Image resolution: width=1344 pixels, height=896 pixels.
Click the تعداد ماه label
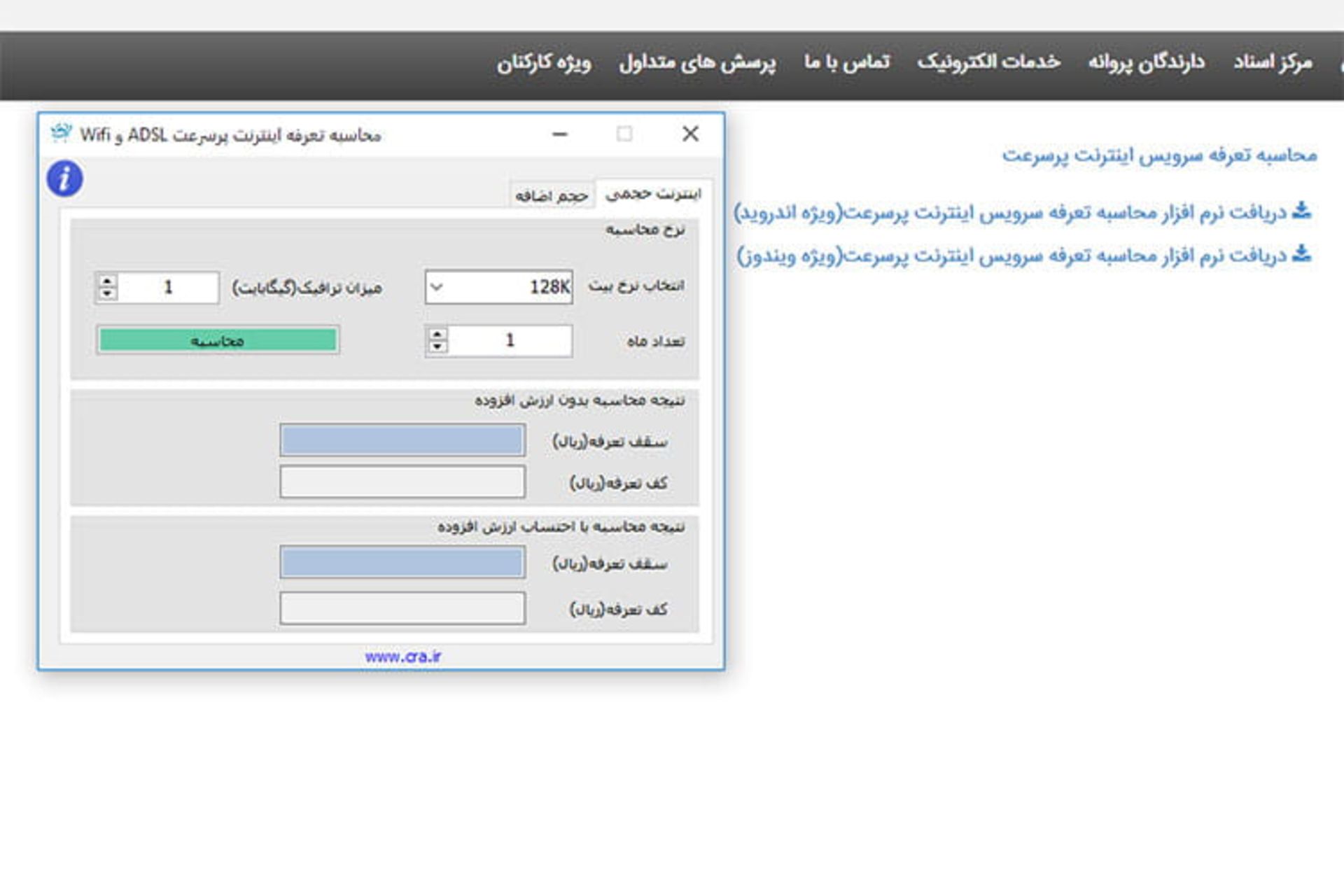656,341
